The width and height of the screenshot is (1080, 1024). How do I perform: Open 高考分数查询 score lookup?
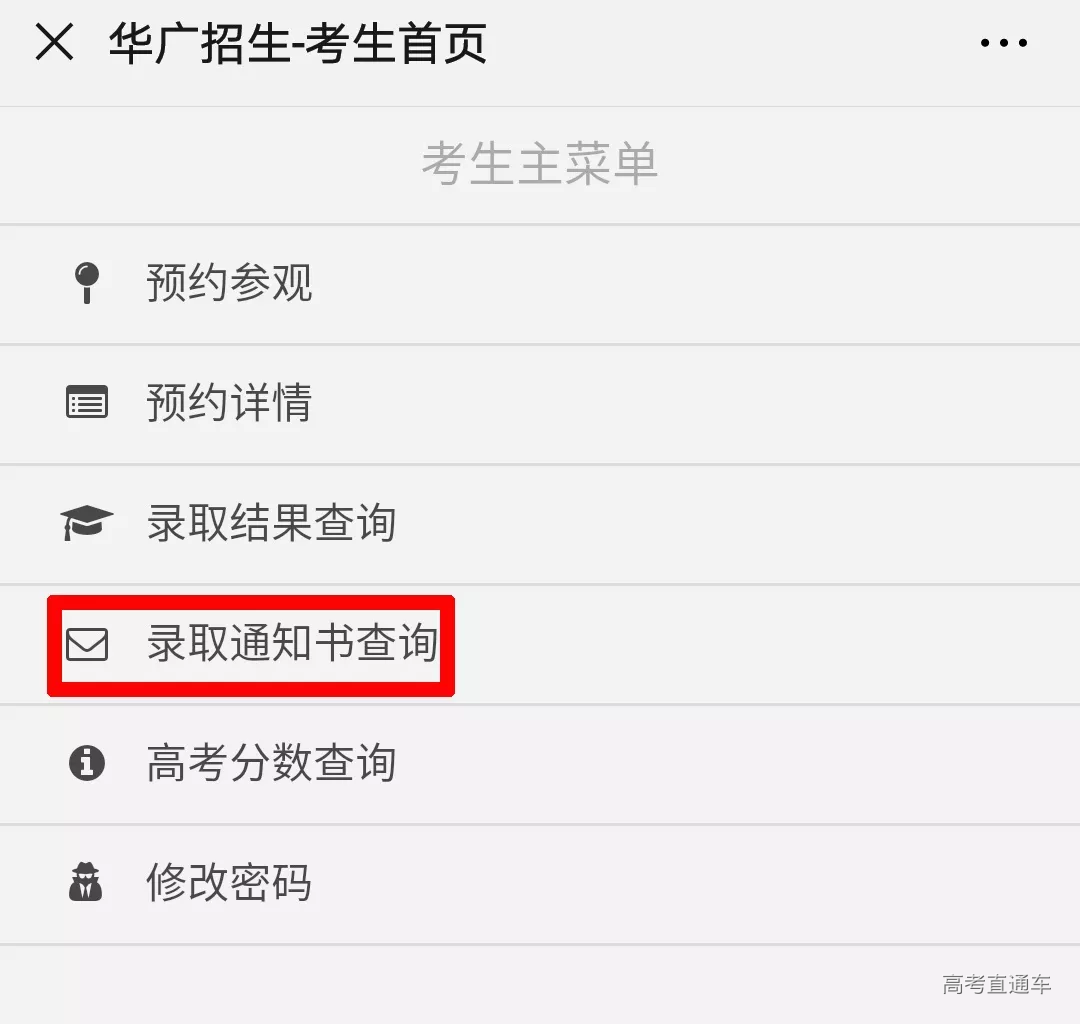[x=540, y=764]
